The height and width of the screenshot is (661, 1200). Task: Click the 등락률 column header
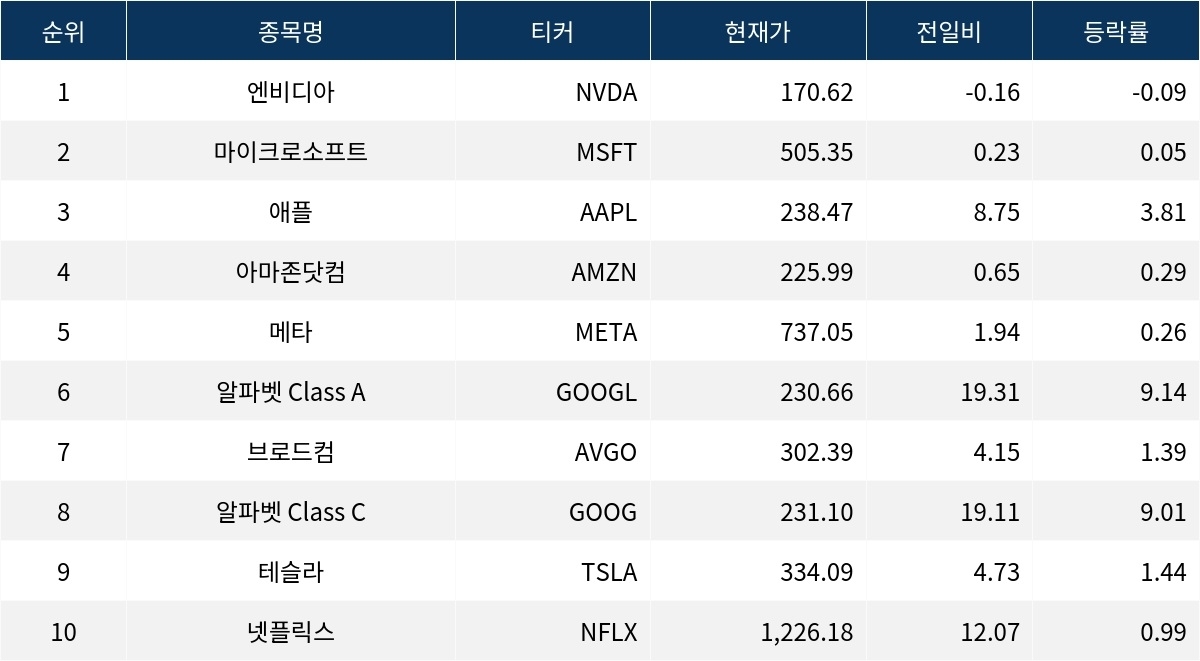pos(1115,31)
